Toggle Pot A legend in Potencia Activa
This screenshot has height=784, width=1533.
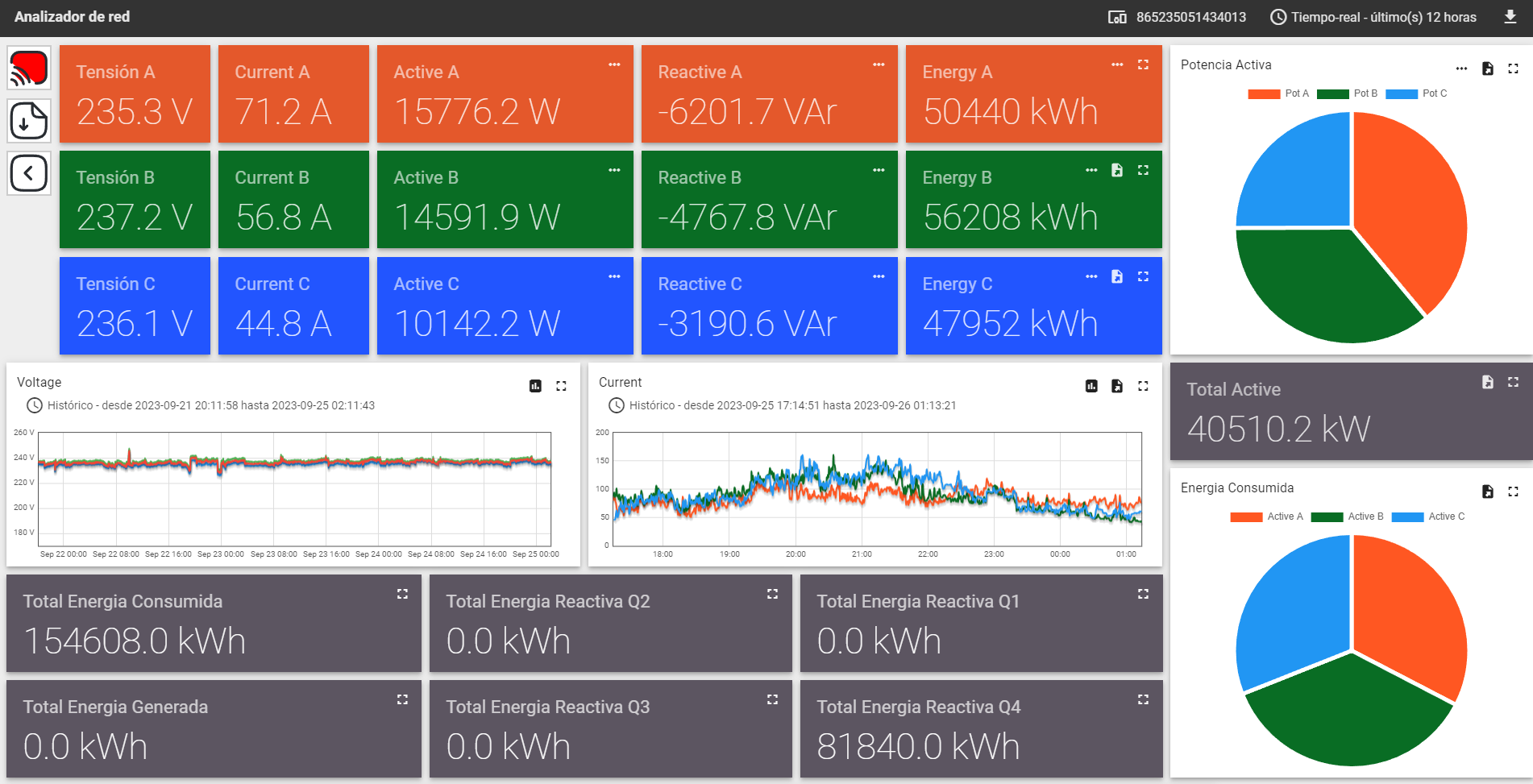click(1278, 93)
